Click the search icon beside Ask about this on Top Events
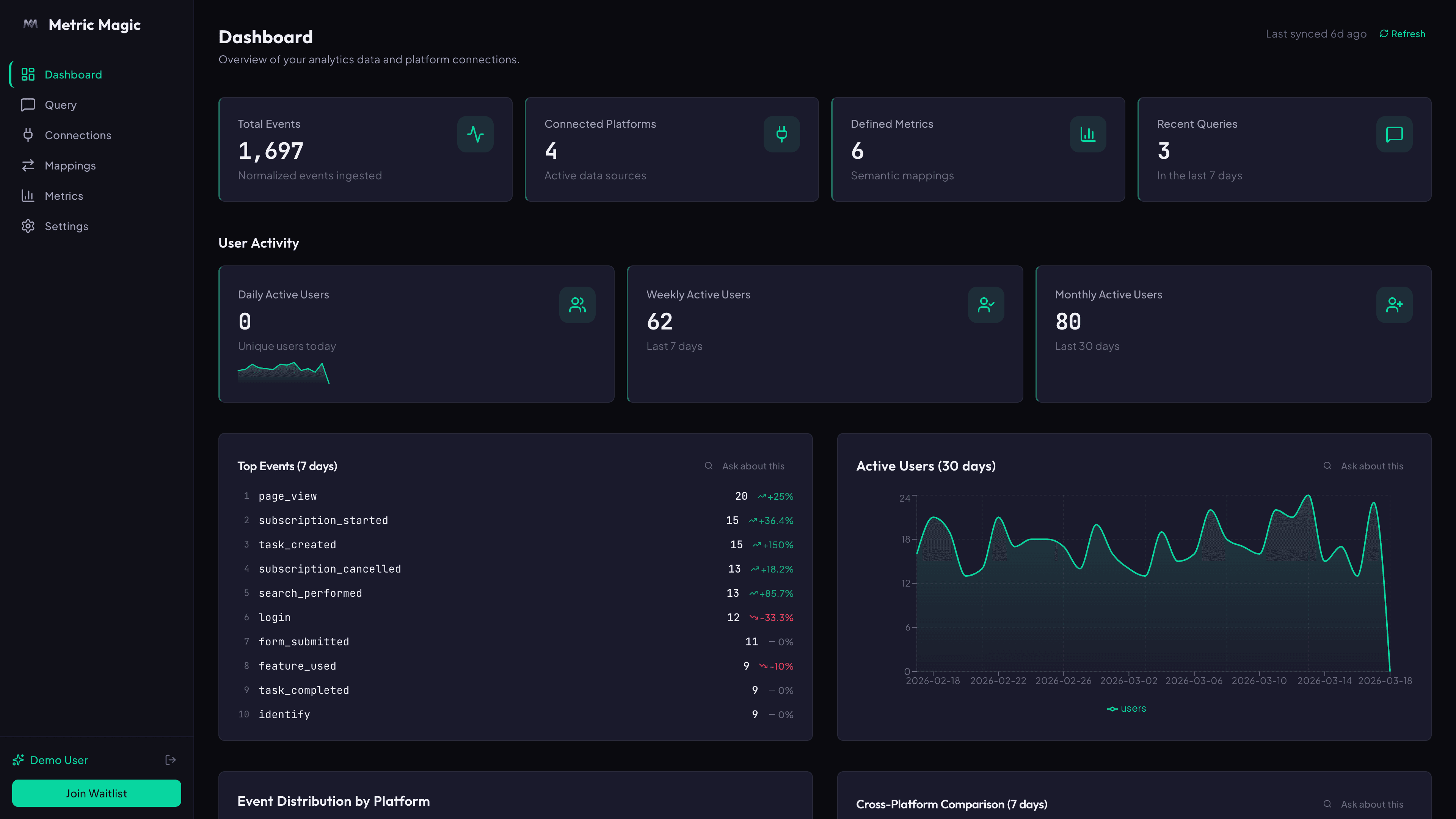 (708, 466)
